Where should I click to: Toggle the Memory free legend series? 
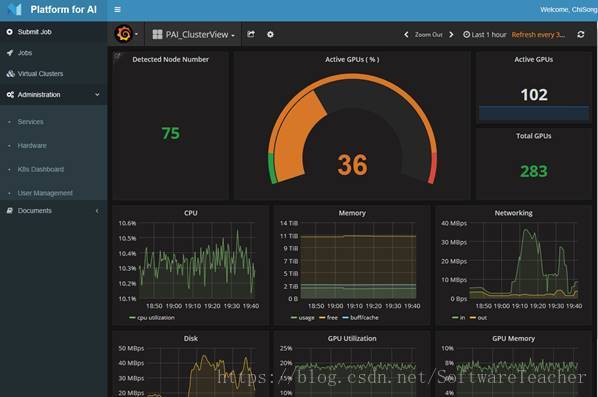(328, 318)
